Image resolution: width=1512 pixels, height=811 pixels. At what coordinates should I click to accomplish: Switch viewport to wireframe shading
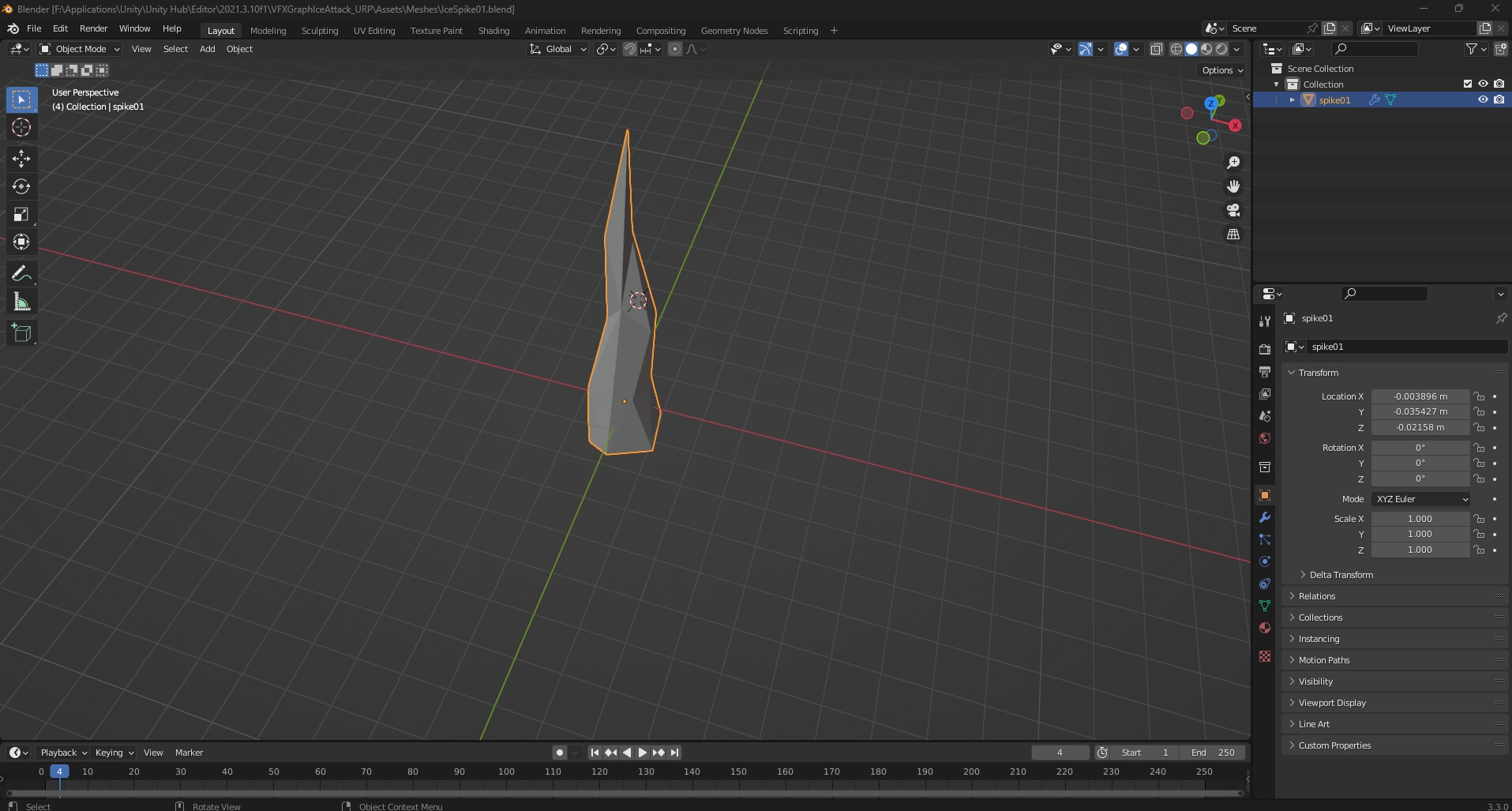(x=1176, y=49)
